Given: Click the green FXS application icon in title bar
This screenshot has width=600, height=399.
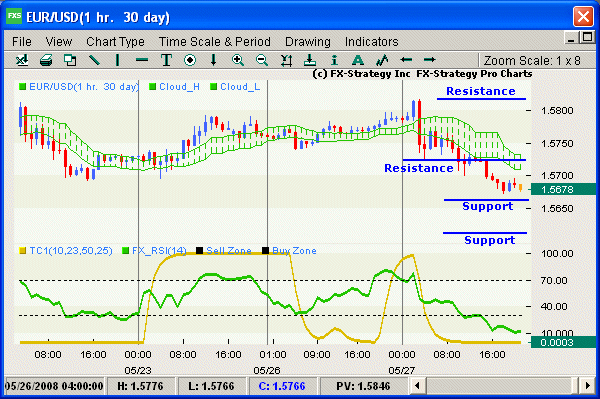Looking at the screenshot, I should [x=14, y=16].
